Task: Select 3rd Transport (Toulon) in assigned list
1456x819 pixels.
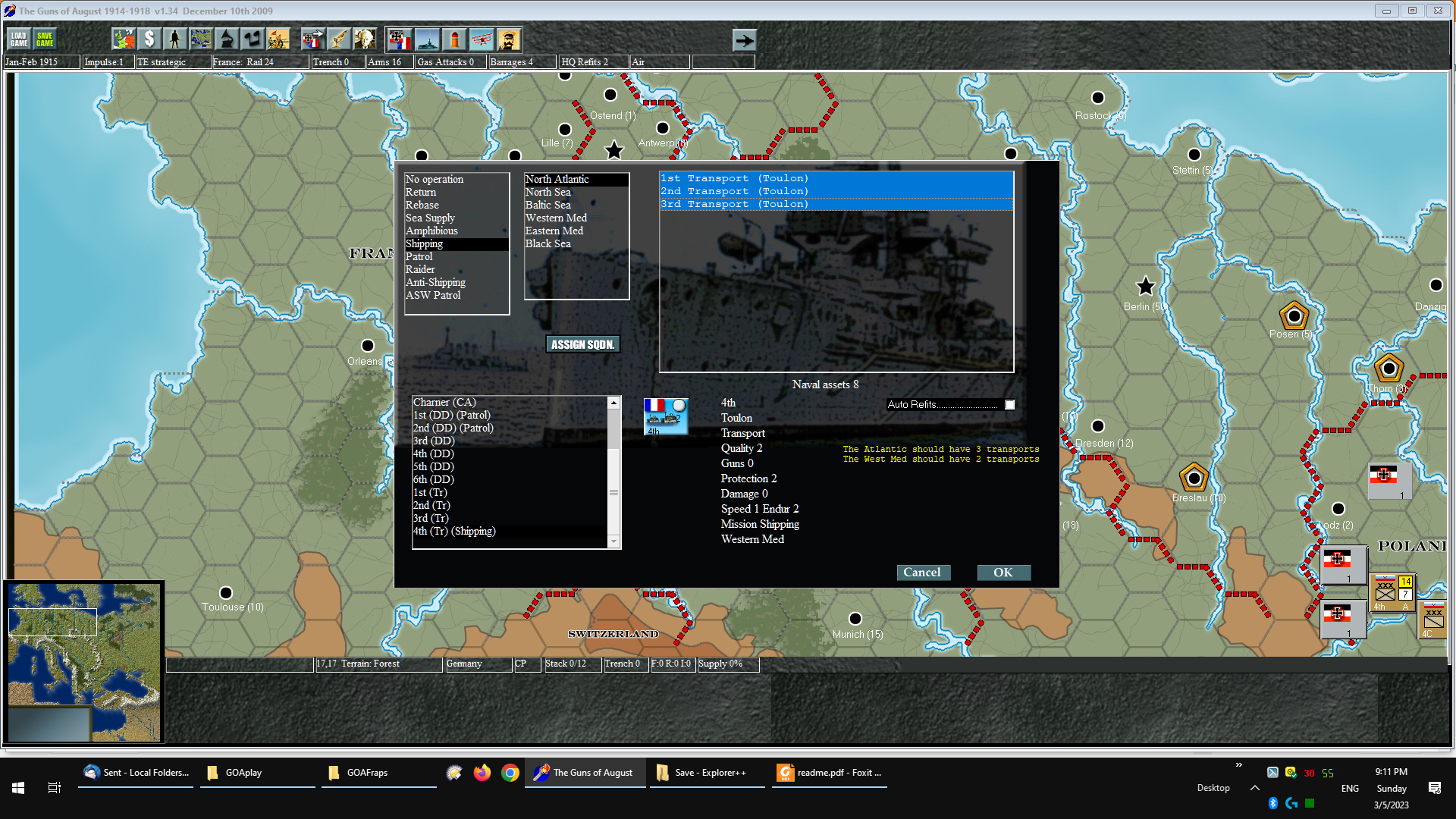Action: point(836,205)
